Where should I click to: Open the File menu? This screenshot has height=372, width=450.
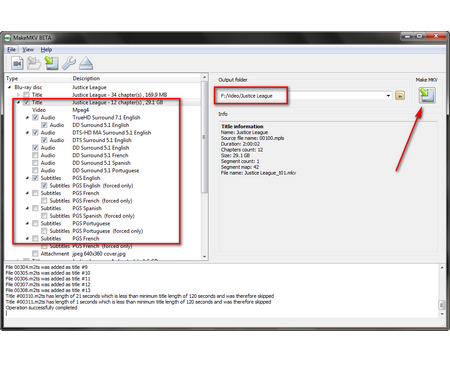click(x=12, y=50)
